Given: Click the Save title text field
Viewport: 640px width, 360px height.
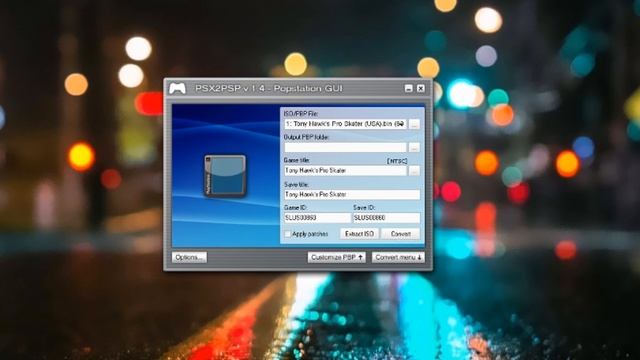Looking at the screenshot, I should click(352, 194).
